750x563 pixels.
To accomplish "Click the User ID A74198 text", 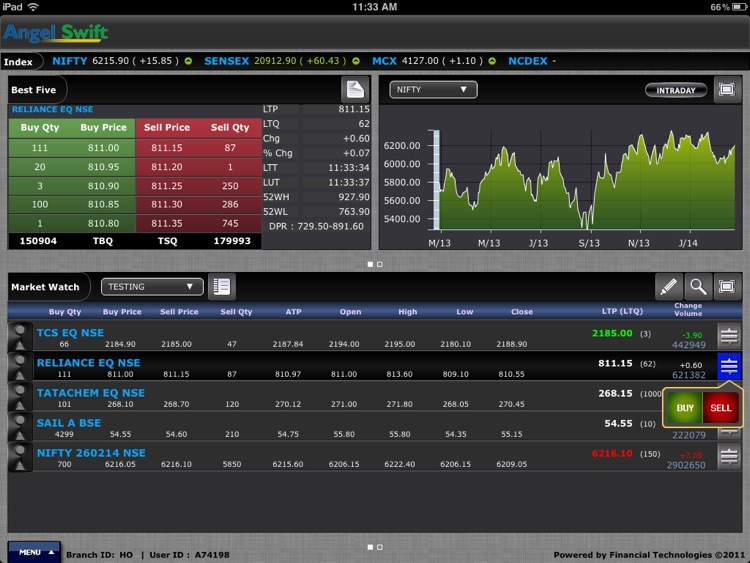I will (189, 555).
